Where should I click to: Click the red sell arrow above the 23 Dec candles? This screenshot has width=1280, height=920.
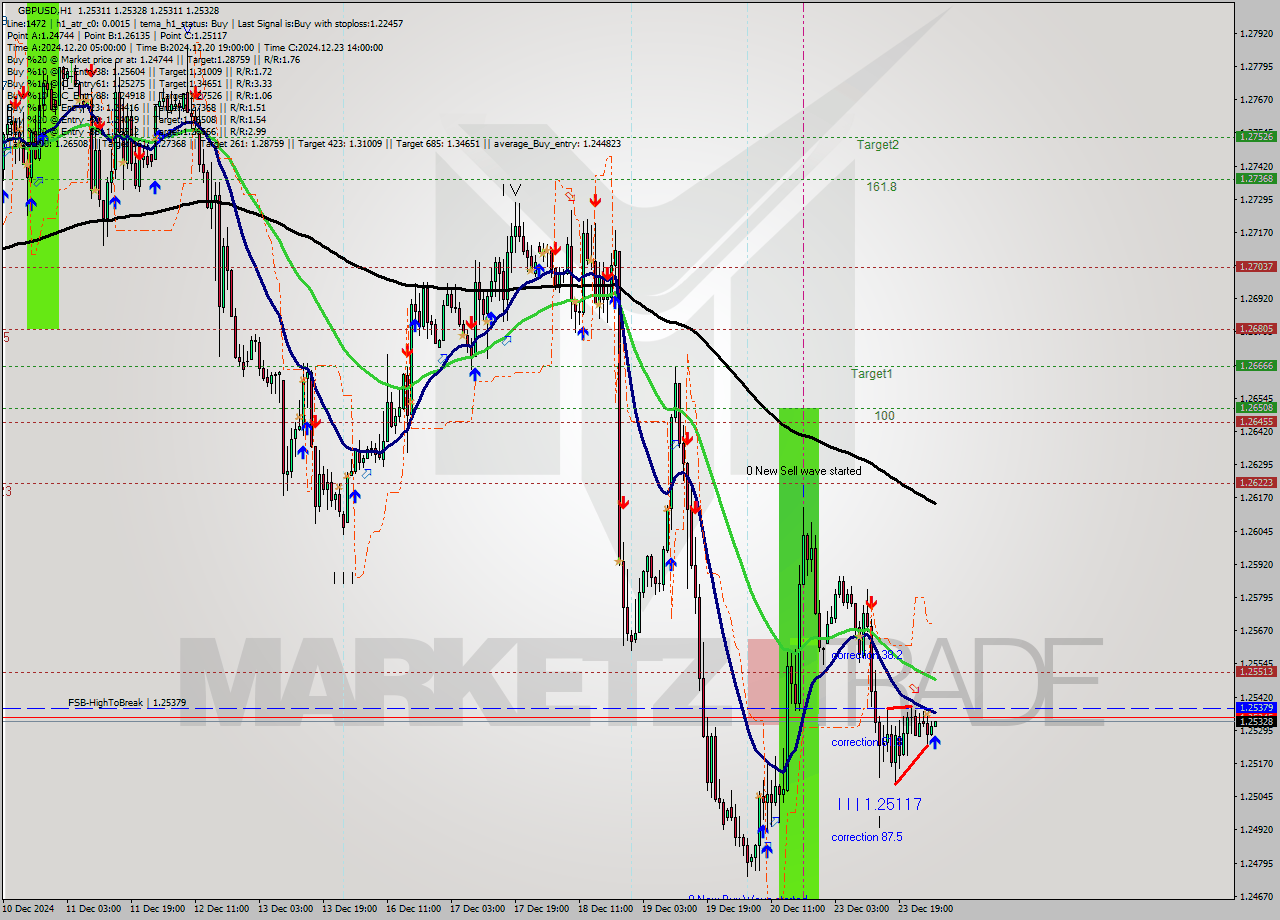coord(872,602)
